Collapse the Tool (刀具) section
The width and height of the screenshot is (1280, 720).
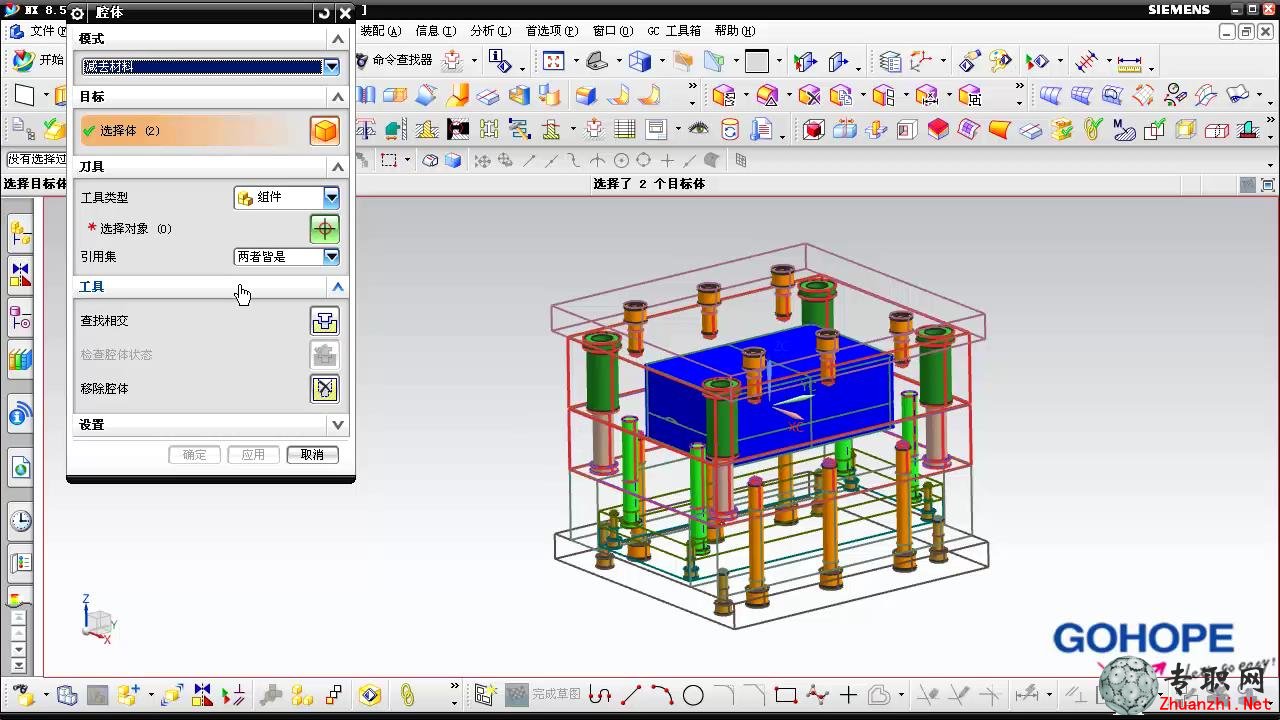tap(338, 167)
